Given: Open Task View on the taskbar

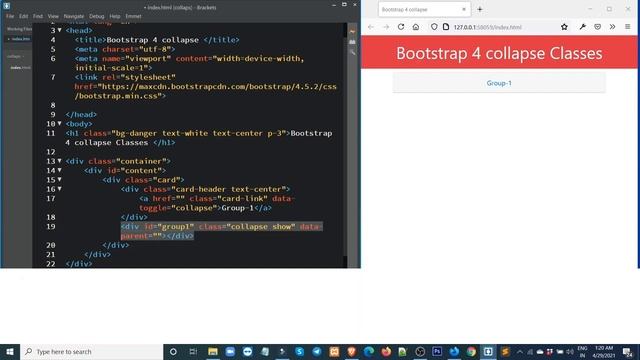Looking at the screenshot, I should [193, 351].
